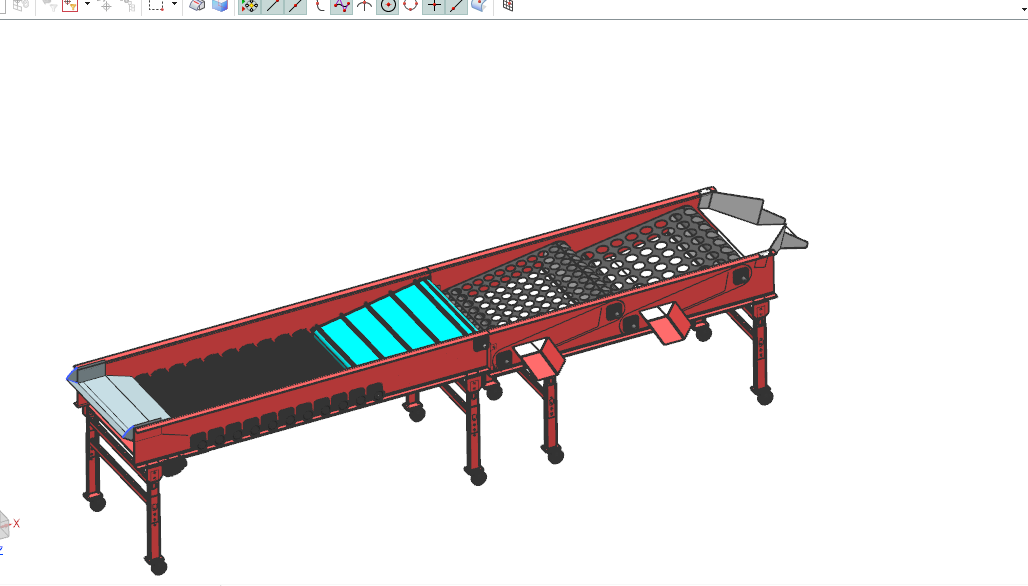Toggle Midpoint snap option
The width and height of the screenshot is (1028, 586).
[x=296, y=6]
